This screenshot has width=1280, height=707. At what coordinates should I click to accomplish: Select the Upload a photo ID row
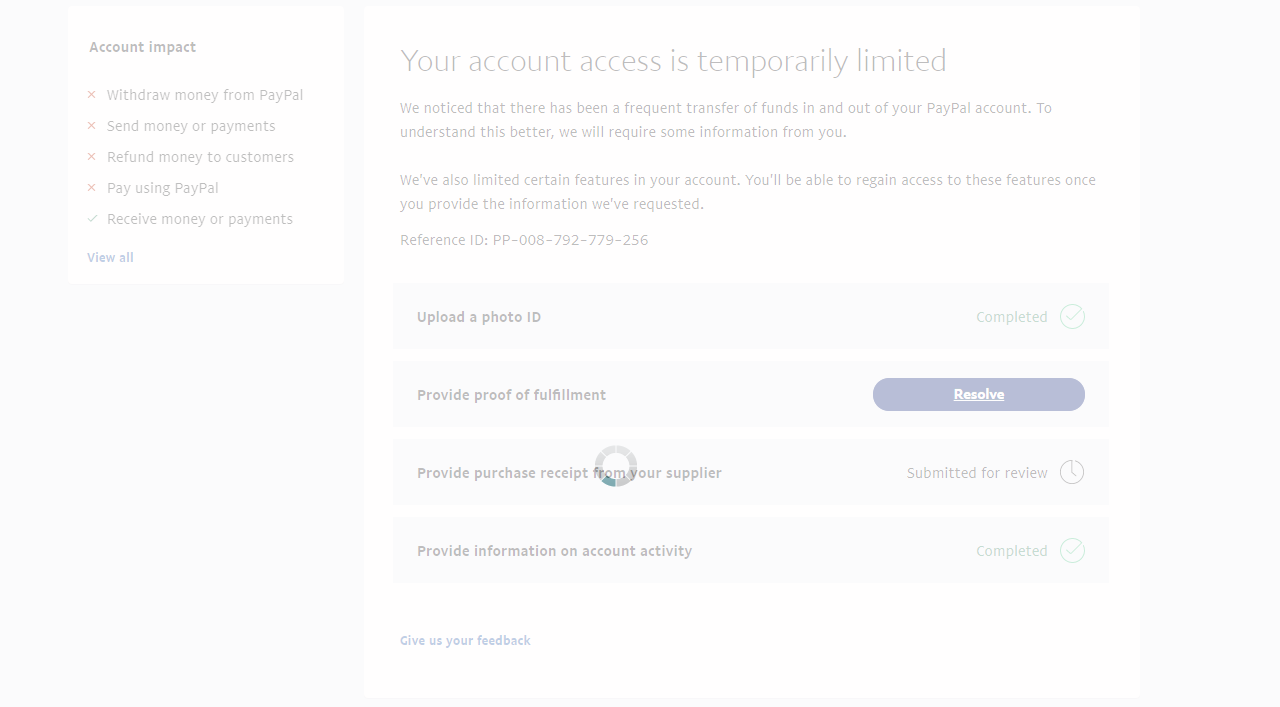[479, 317]
